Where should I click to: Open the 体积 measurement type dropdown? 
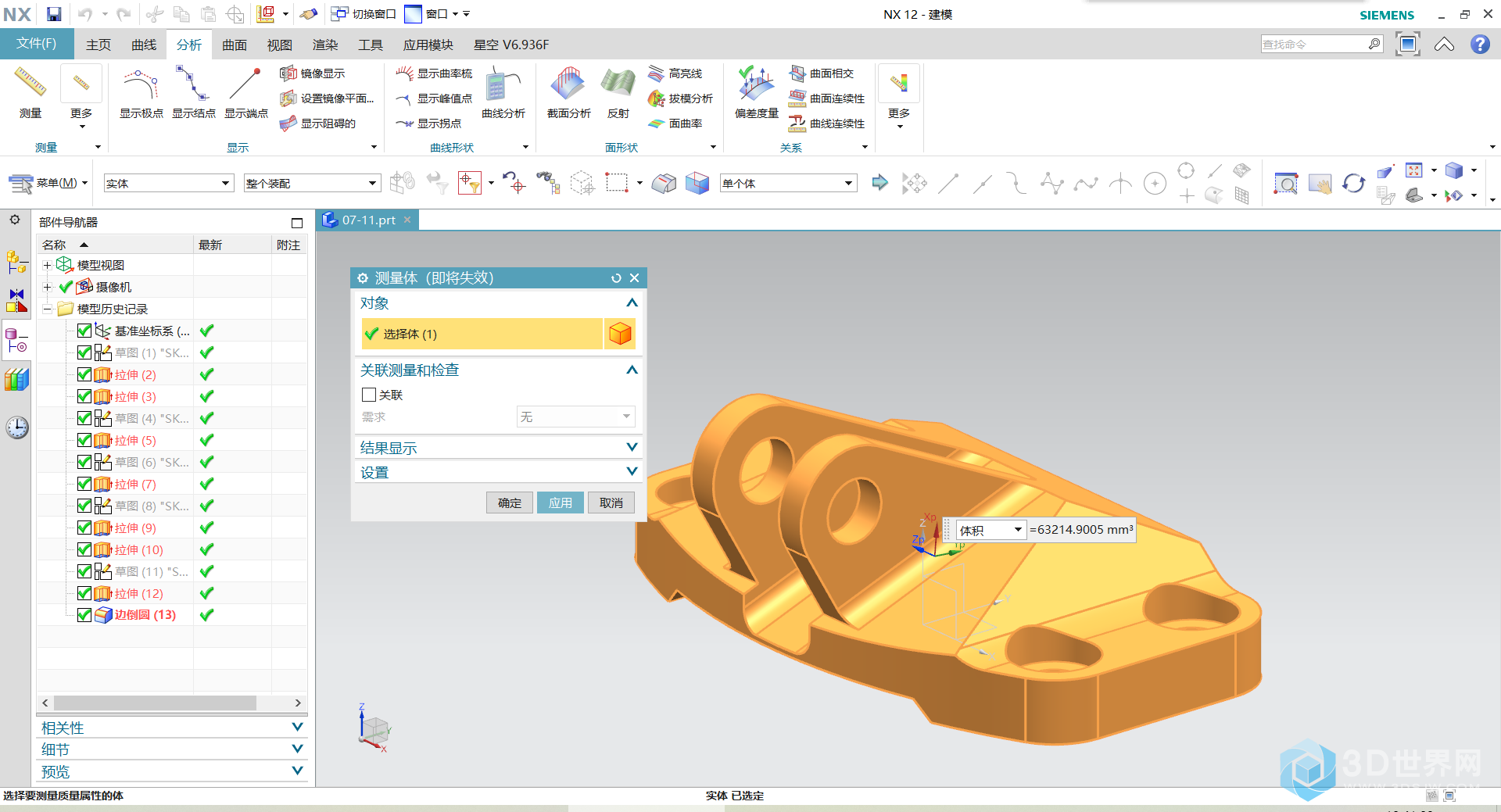click(x=991, y=530)
